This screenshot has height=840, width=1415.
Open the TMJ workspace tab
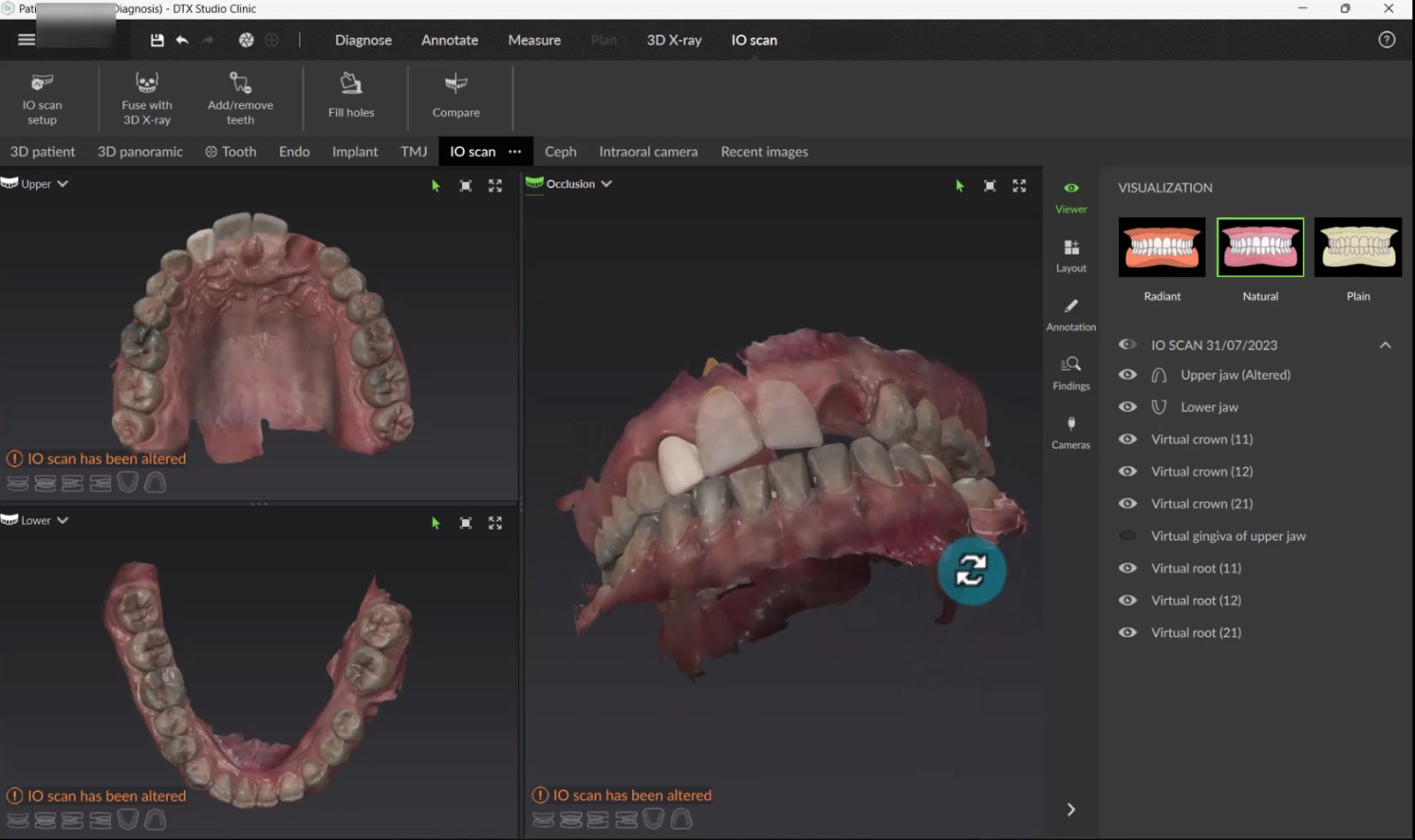point(414,151)
